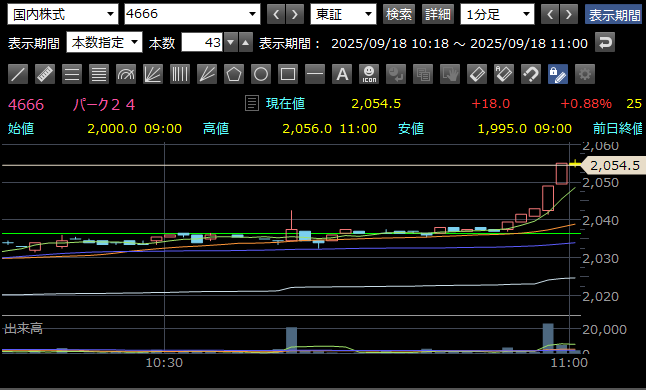Click the reset return arrow button
Image resolution: width=646 pixels, height=390 pixels.
(x=605, y=42)
